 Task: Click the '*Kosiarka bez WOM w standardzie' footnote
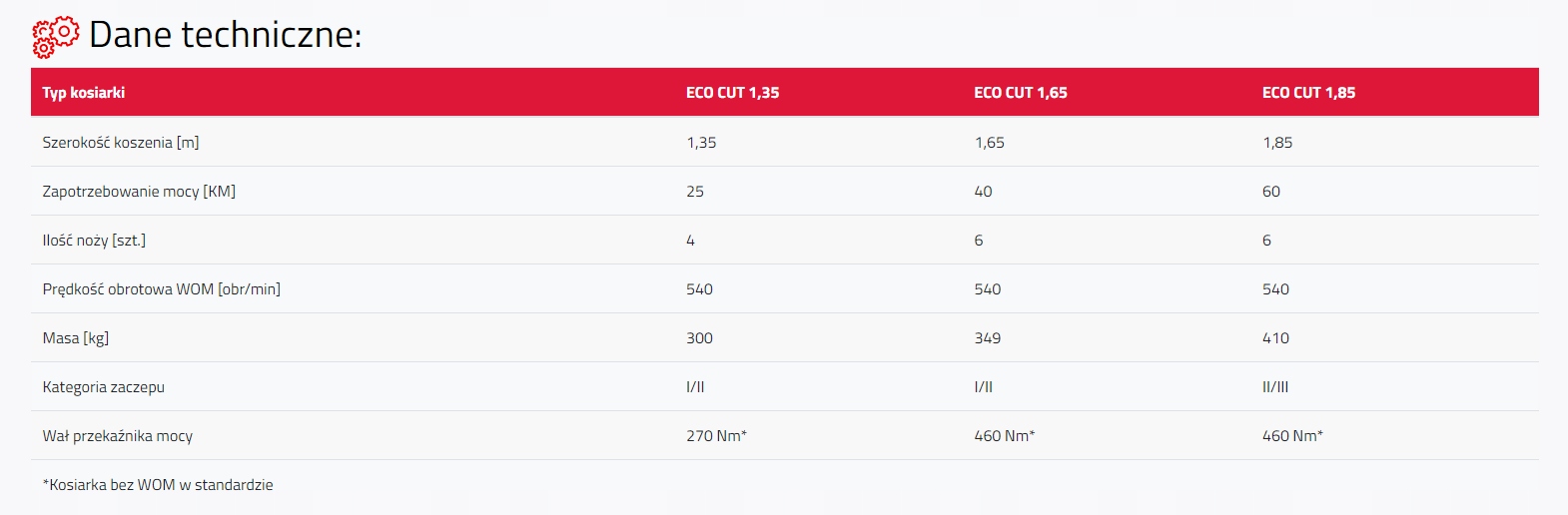pyautogui.click(x=158, y=485)
